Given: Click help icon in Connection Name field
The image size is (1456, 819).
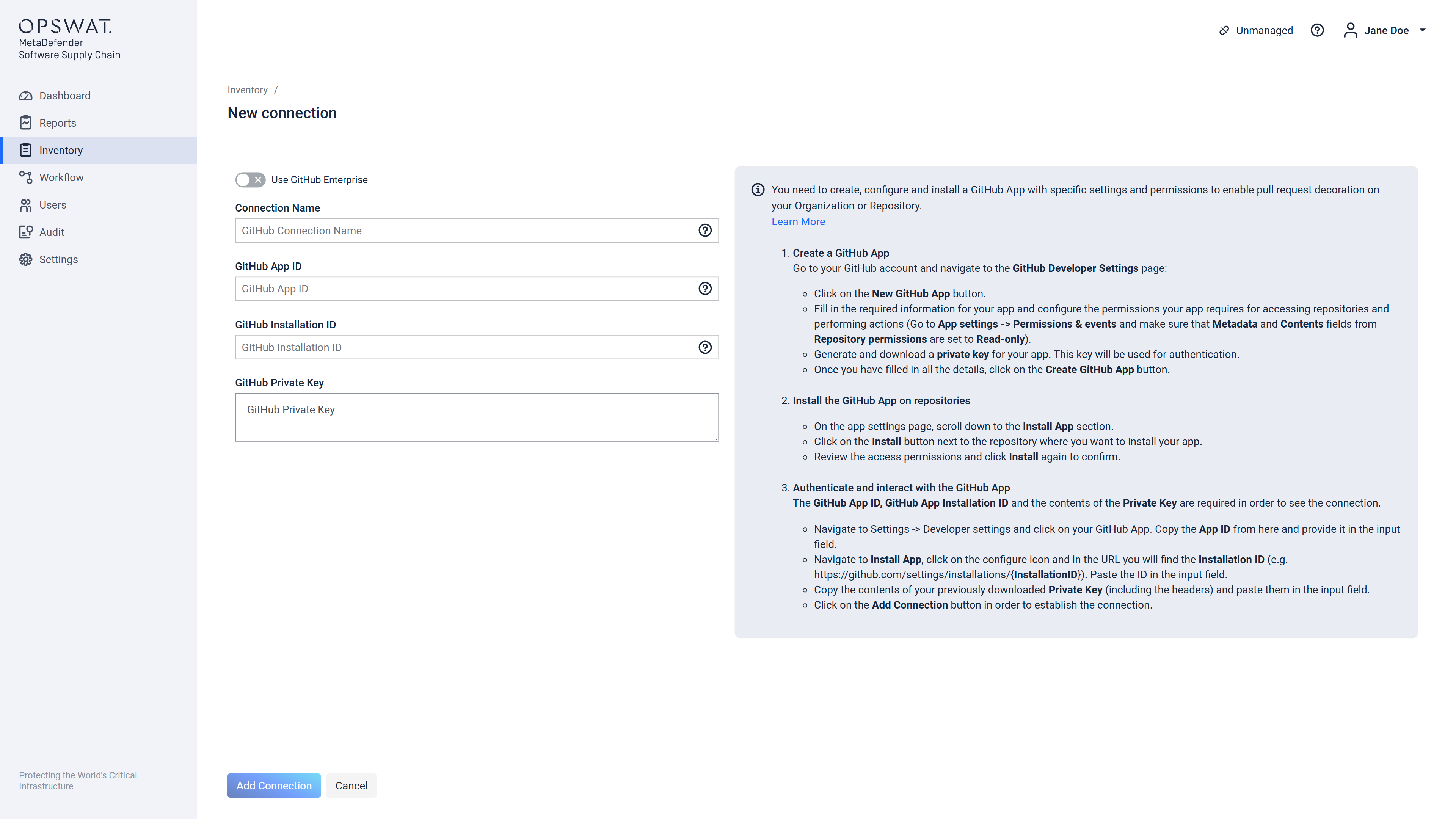Looking at the screenshot, I should coord(705,231).
